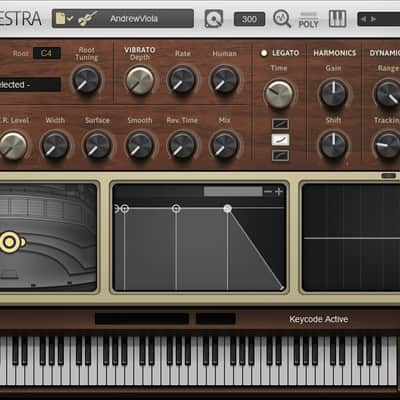Click the Rev. Time knob
This screenshot has height=400, width=400.
pyautogui.click(x=182, y=145)
